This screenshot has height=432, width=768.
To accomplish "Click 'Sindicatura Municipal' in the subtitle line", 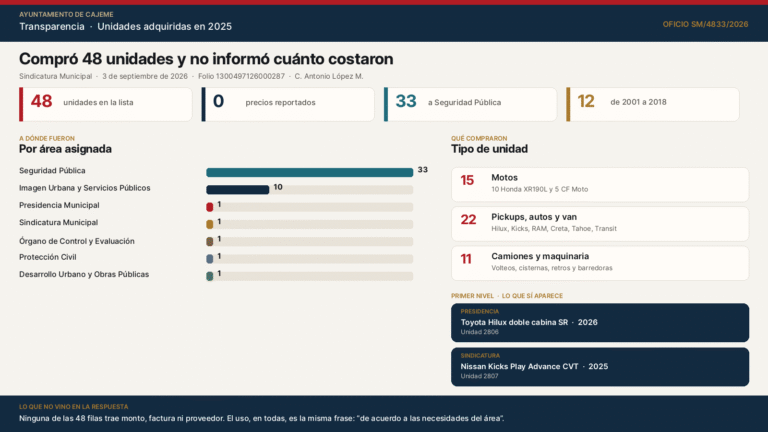I will (x=55, y=76).
